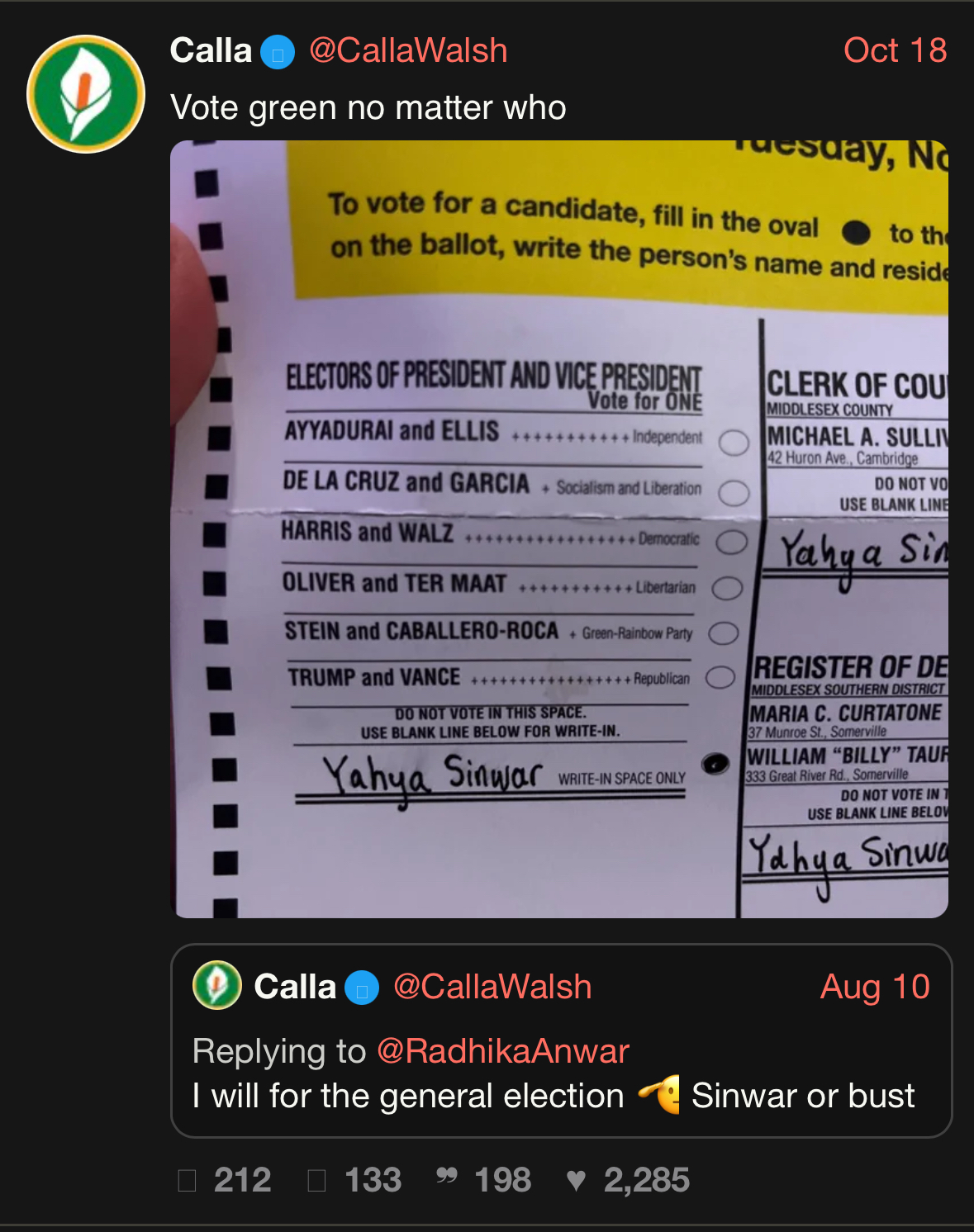Screen dimensions: 974x1232
Task: Open Calla's profile avatar at top
Action: click(86, 94)
